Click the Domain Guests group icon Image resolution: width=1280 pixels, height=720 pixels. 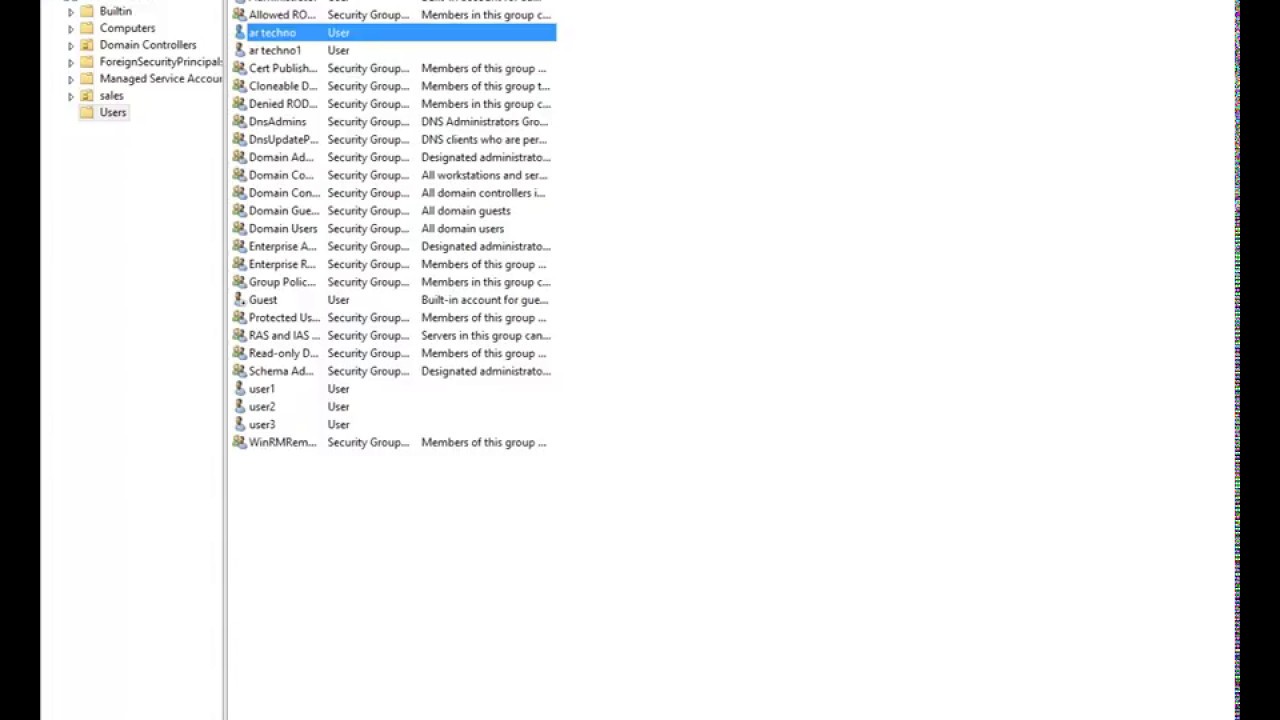tap(239, 211)
